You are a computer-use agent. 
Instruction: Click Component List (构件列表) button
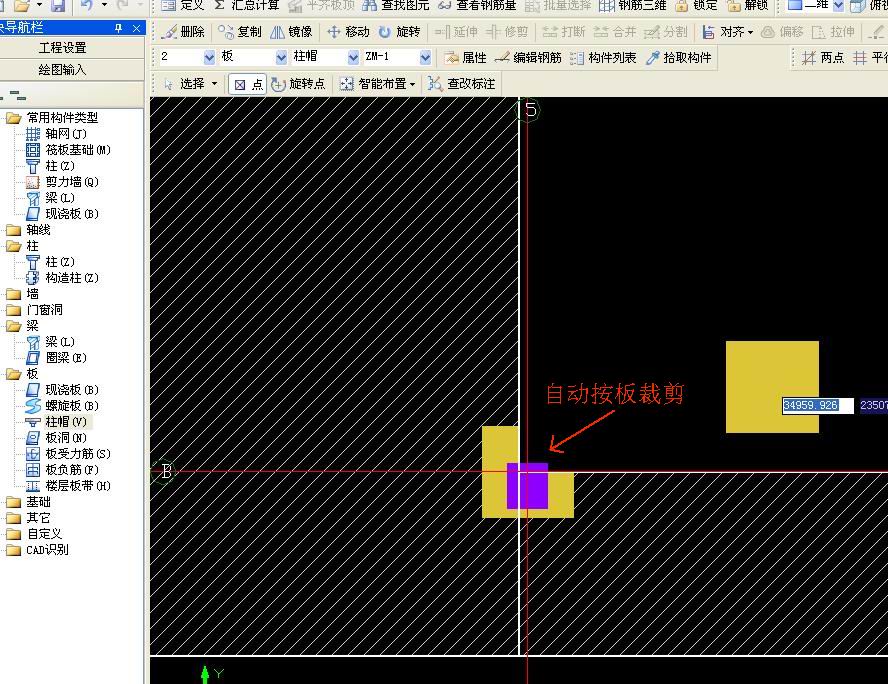603,58
